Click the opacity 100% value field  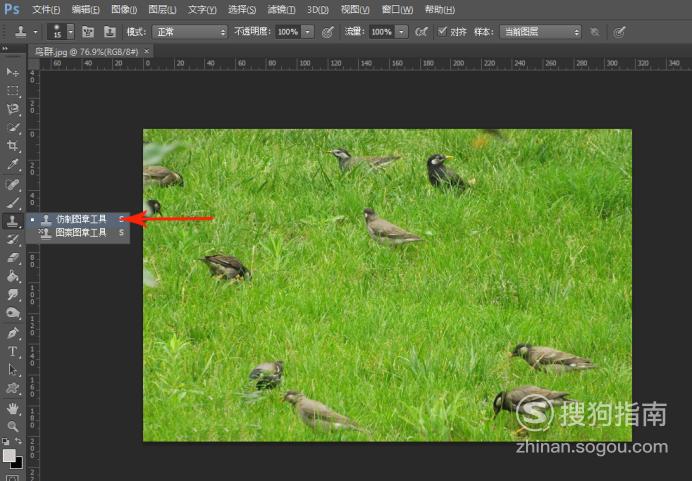[x=288, y=32]
